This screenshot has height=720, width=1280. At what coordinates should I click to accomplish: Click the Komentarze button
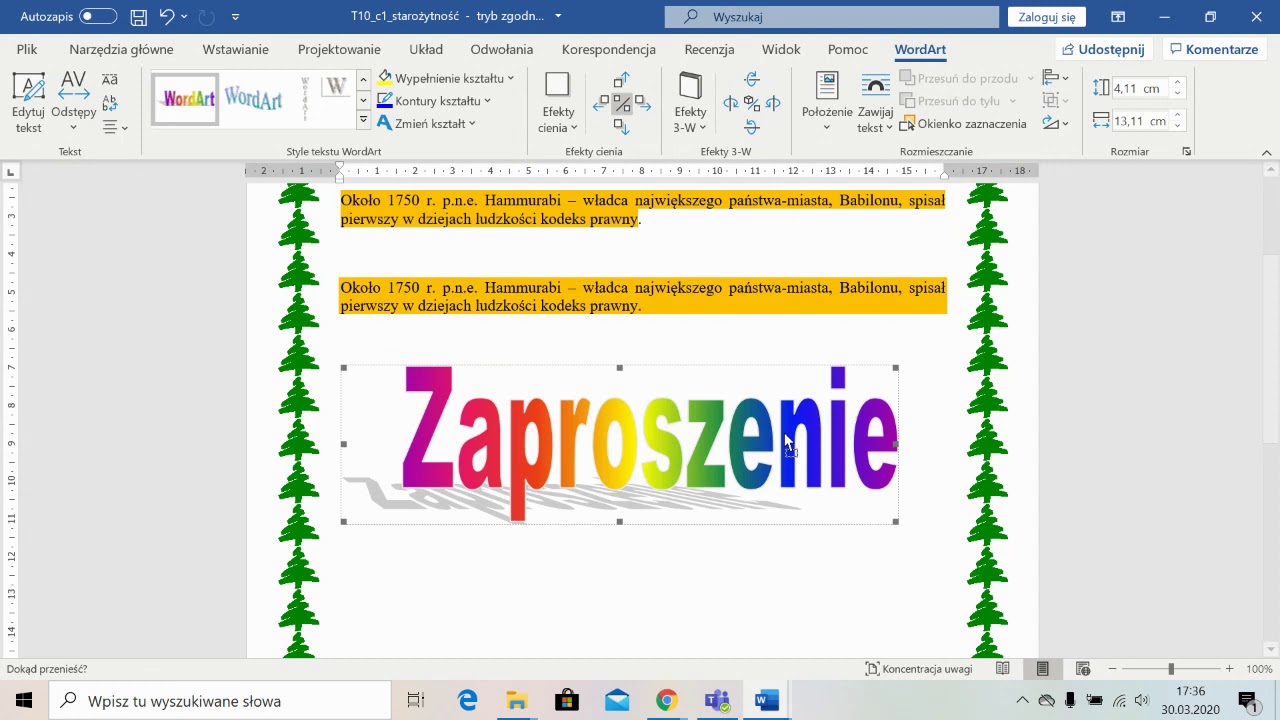[1214, 49]
